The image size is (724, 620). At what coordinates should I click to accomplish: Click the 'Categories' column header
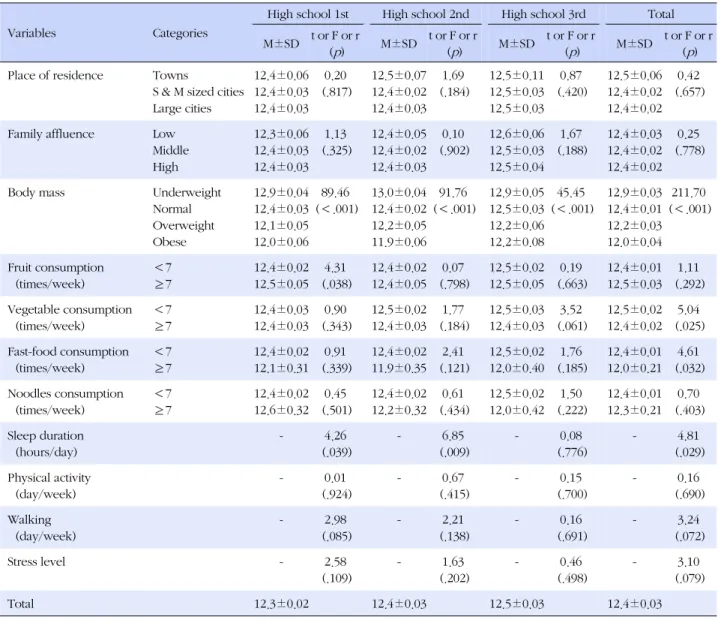[180, 33]
